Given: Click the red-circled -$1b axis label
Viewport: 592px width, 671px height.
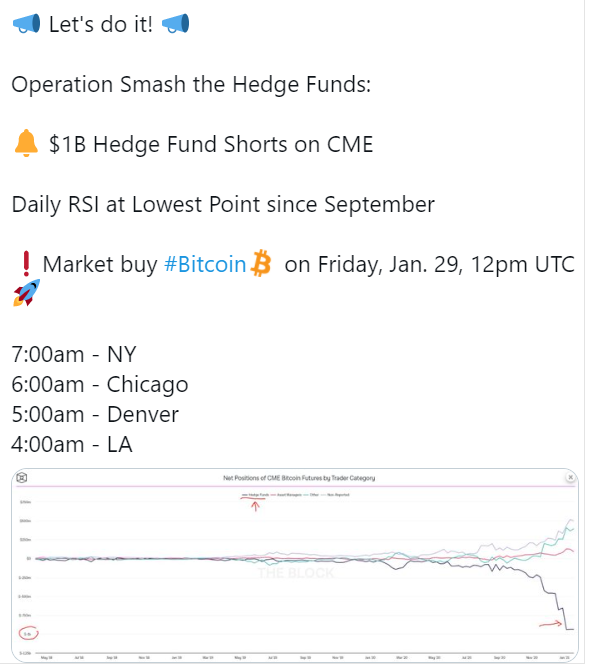Looking at the screenshot, I should (x=28, y=633).
